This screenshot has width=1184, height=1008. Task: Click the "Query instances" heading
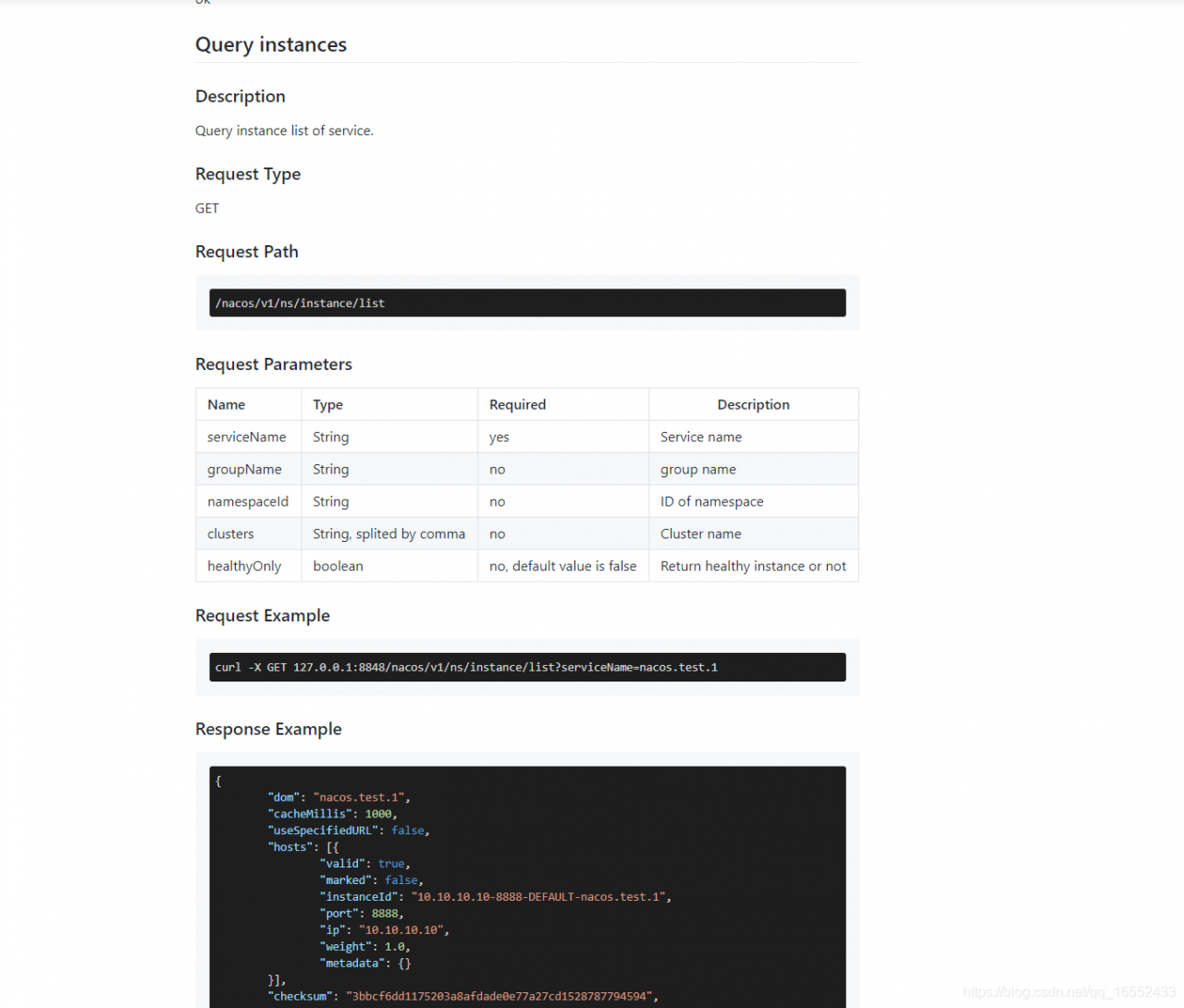tap(270, 44)
